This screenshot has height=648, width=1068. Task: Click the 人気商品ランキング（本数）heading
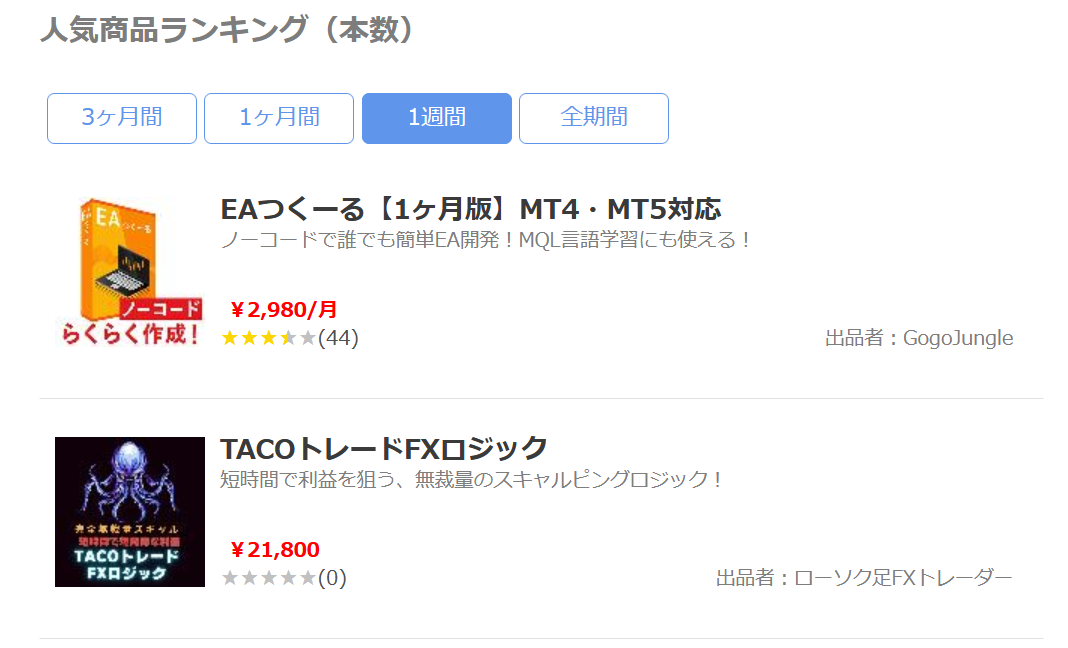click(x=227, y=30)
